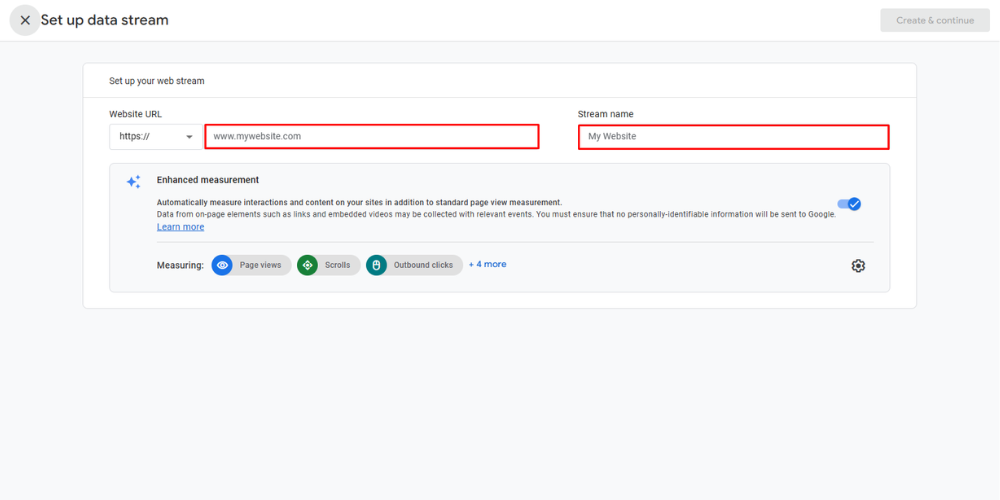Click the Page views eye icon

[222, 265]
